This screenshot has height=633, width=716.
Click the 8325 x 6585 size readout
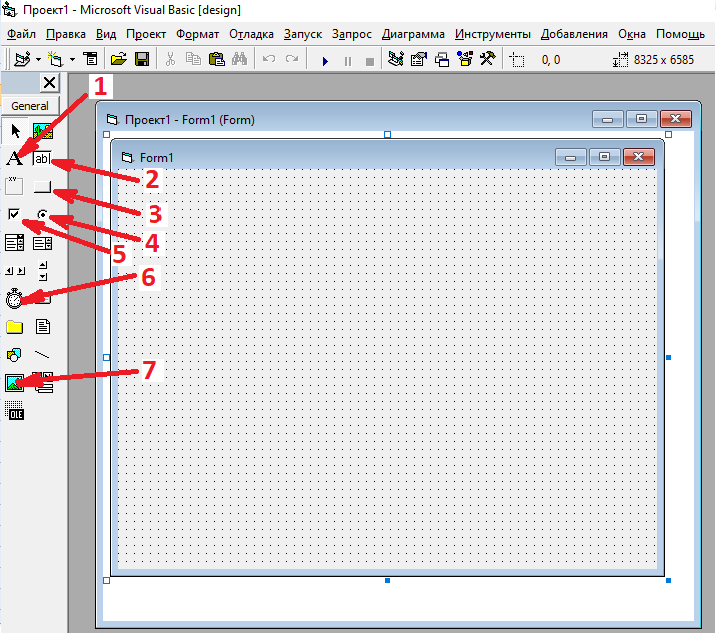pos(663,60)
